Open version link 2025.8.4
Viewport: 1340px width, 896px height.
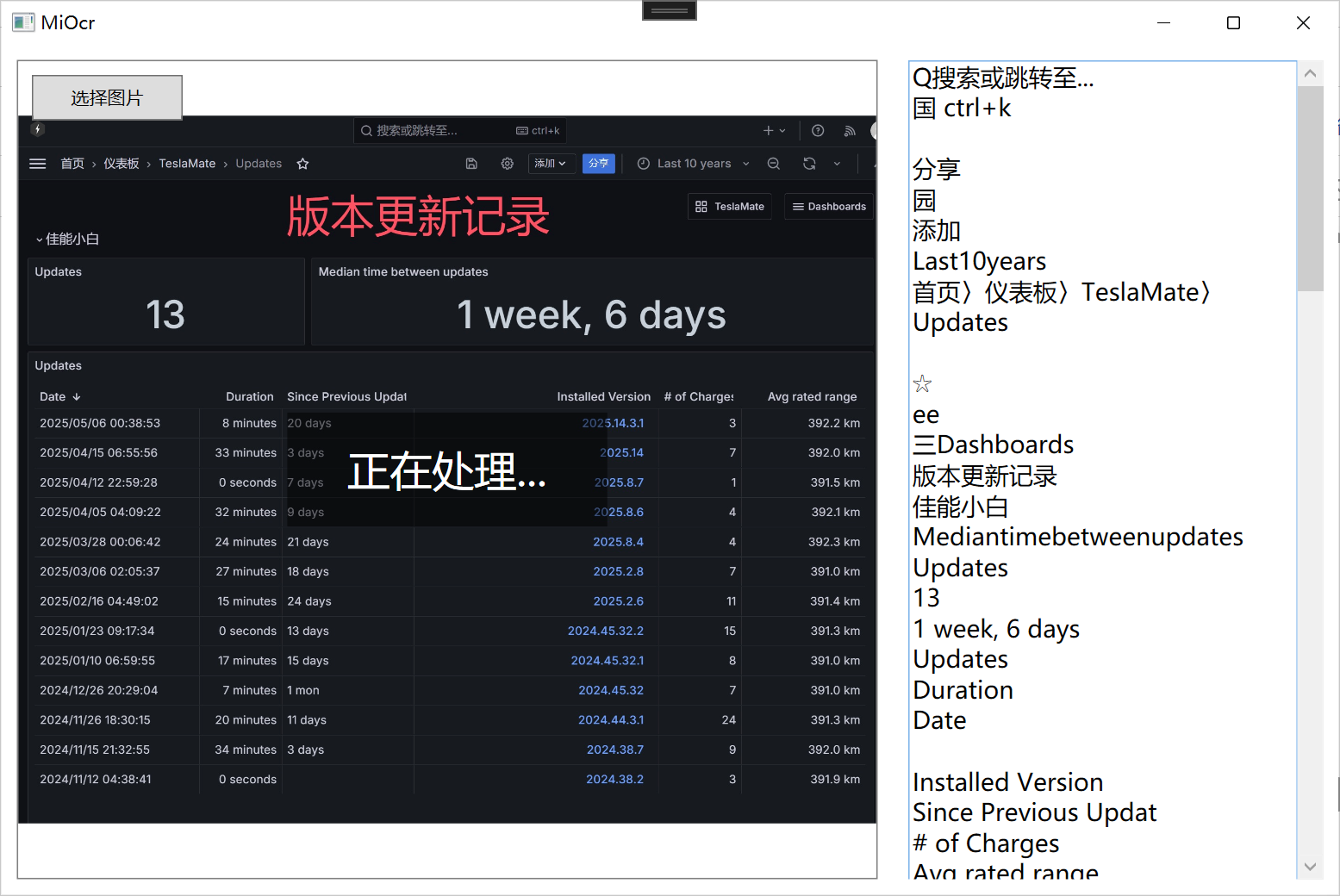click(x=619, y=542)
